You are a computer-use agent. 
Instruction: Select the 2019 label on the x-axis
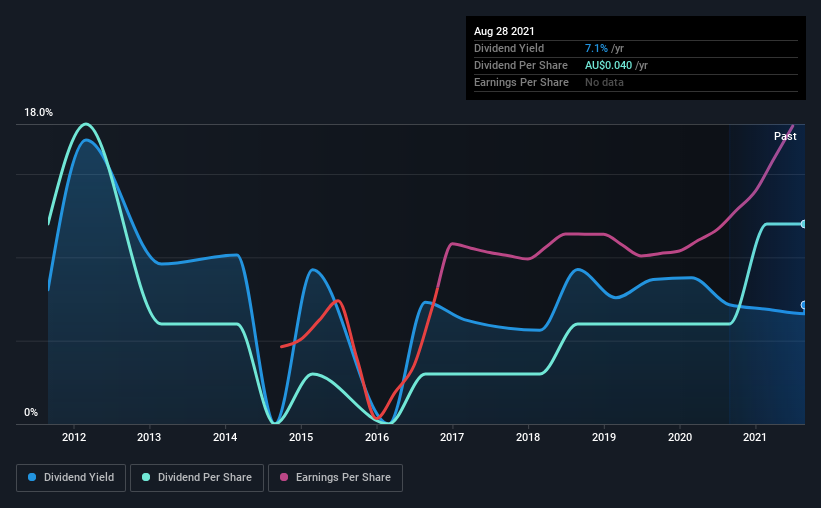pyautogui.click(x=604, y=437)
